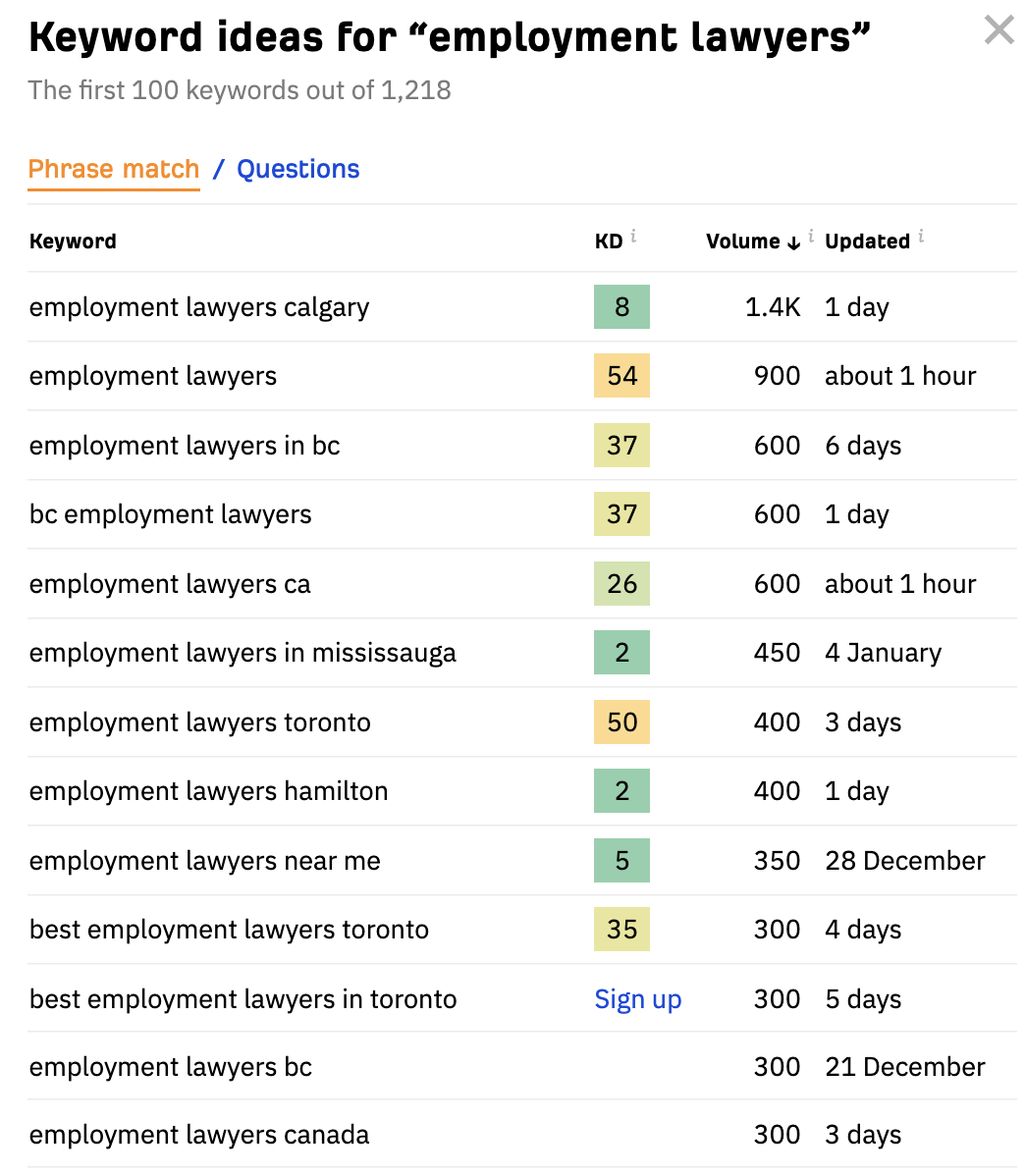Screen dimensions: 1025x1176
Task: Open keyword 'employment lawyers calgary'
Action: pyautogui.click(x=199, y=307)
